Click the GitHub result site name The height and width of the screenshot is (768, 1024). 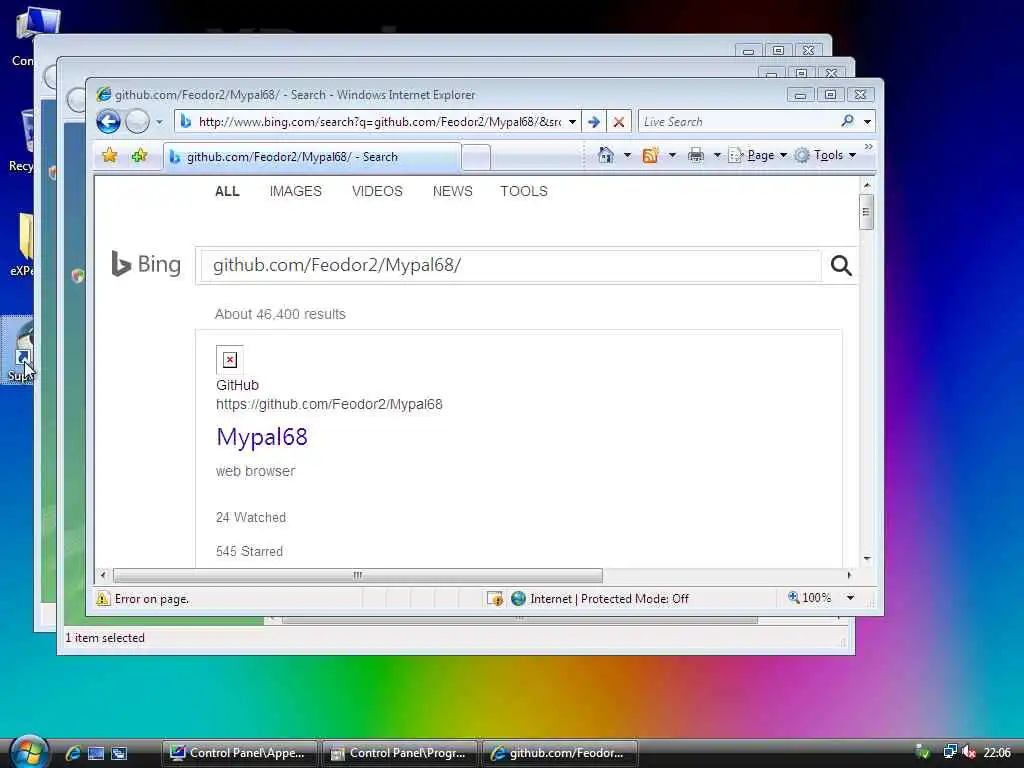(x=237, y=385)
